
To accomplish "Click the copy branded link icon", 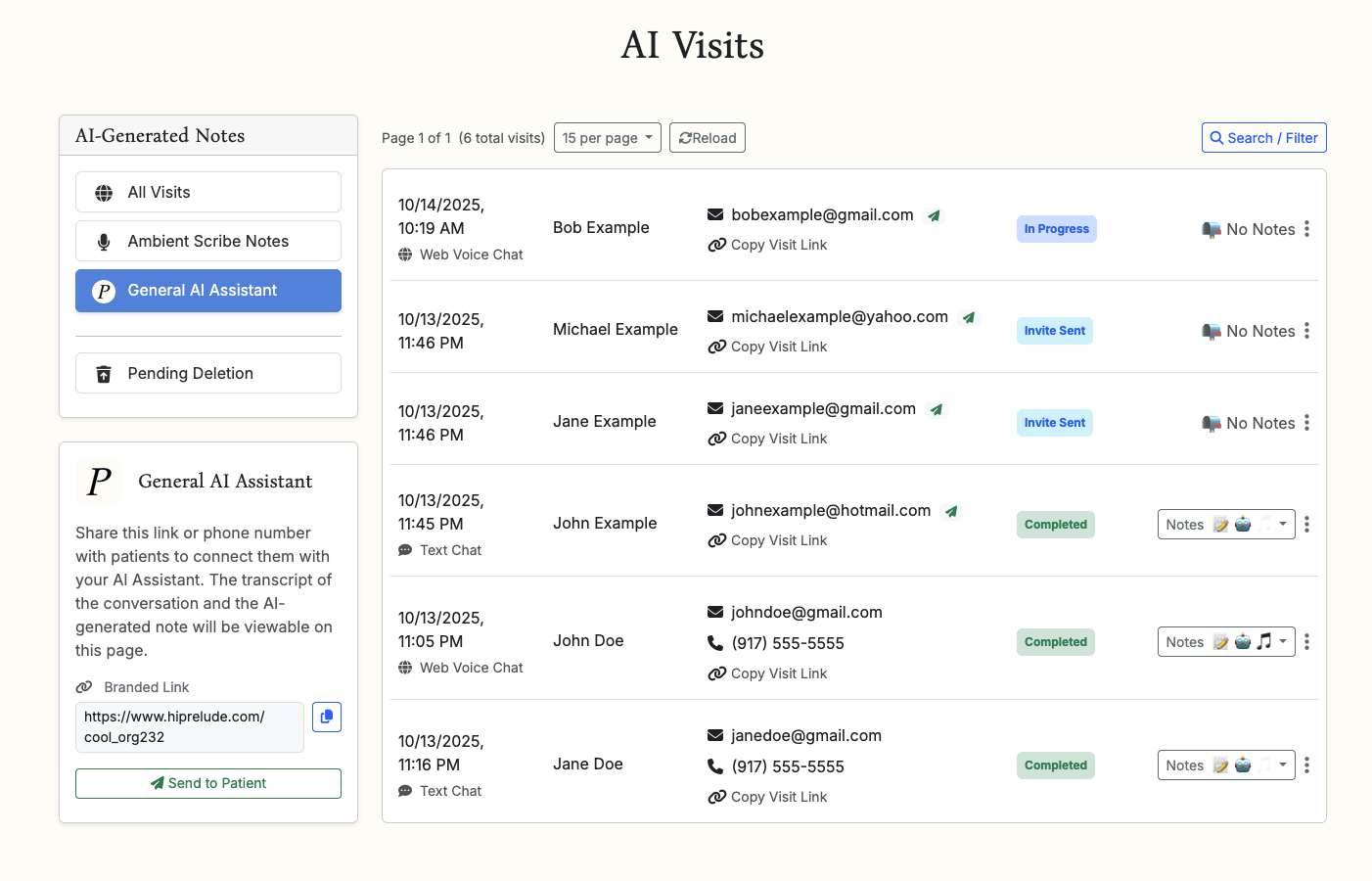I will click(x=327, y=717).
